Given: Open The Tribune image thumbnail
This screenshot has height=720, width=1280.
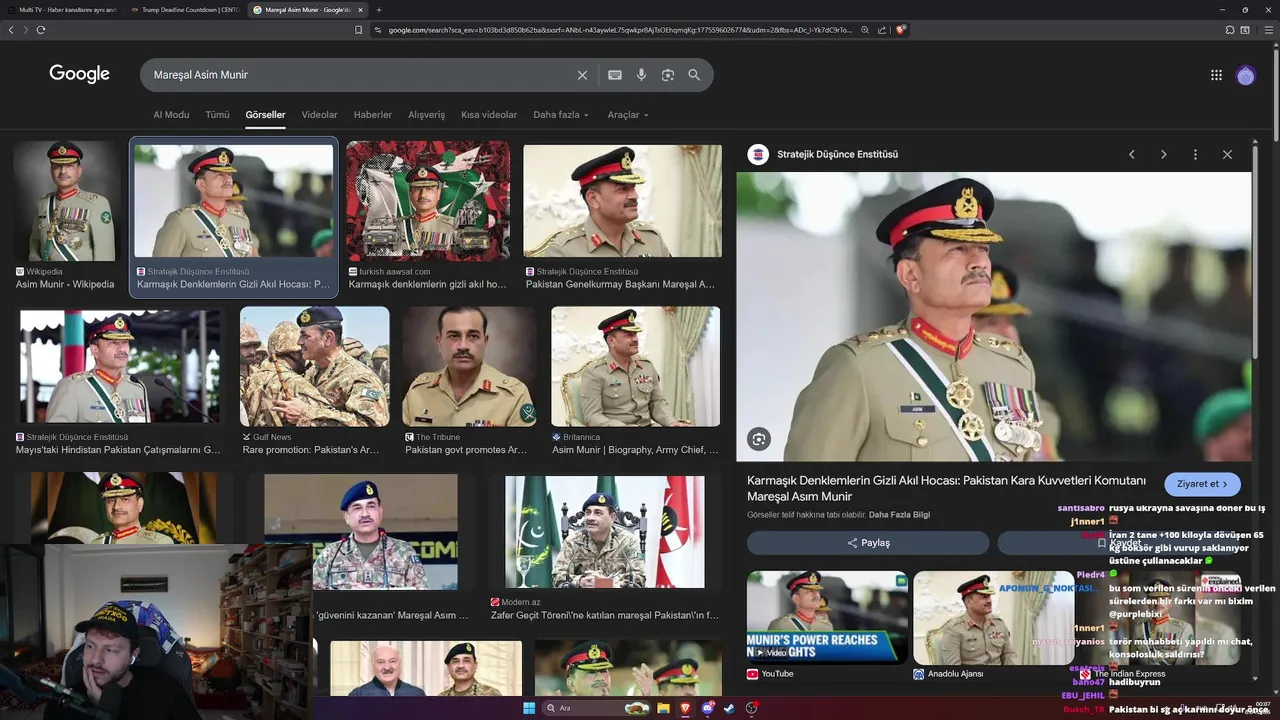Looking at the screenshot, I should 469,367.
